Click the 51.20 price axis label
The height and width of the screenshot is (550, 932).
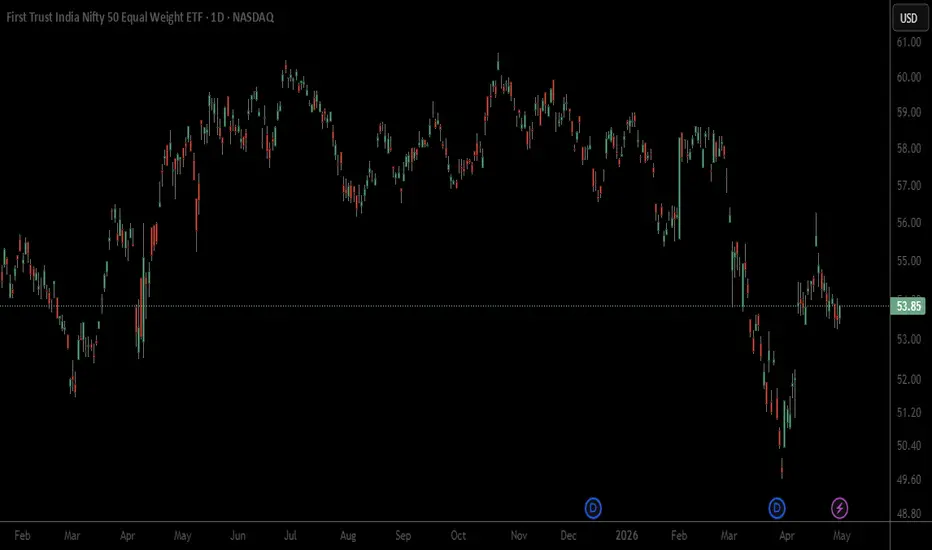pos(909,413)
